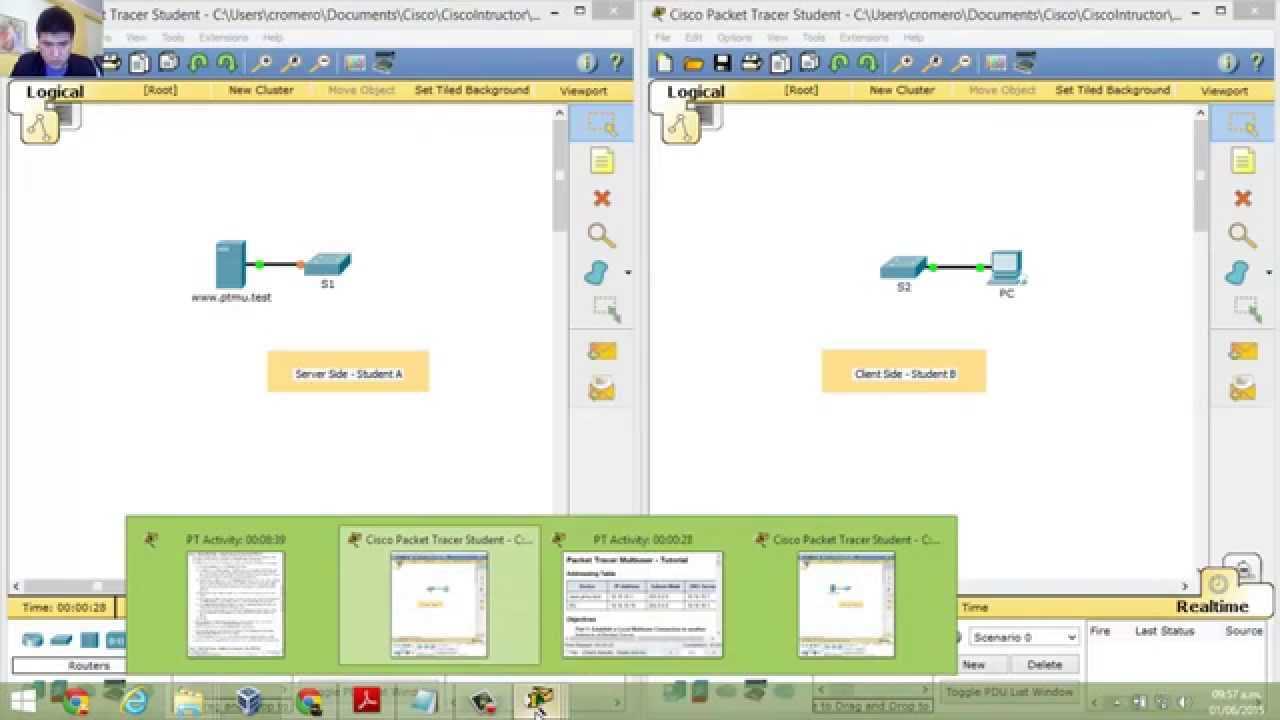Choose Resize Shape tool in right window
Viewport: 1280px width, 720px height.
tap(1246, 309)
